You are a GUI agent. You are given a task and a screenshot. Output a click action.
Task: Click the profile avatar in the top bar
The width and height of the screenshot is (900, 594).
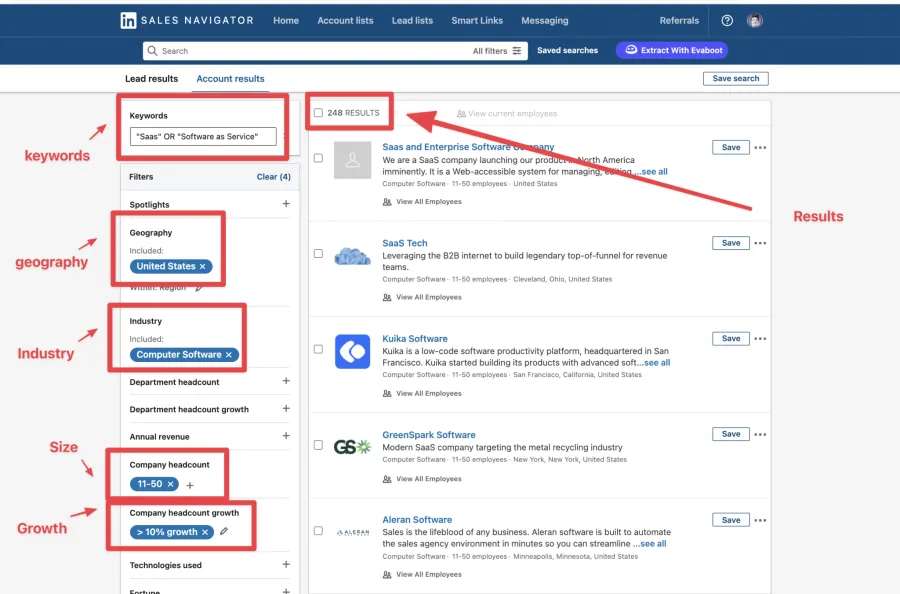756,20
